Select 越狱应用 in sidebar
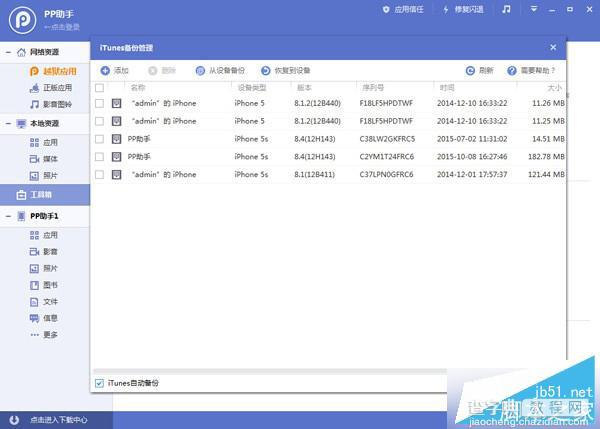The height and width of the screenshot is (429, 600). [53, 71]
